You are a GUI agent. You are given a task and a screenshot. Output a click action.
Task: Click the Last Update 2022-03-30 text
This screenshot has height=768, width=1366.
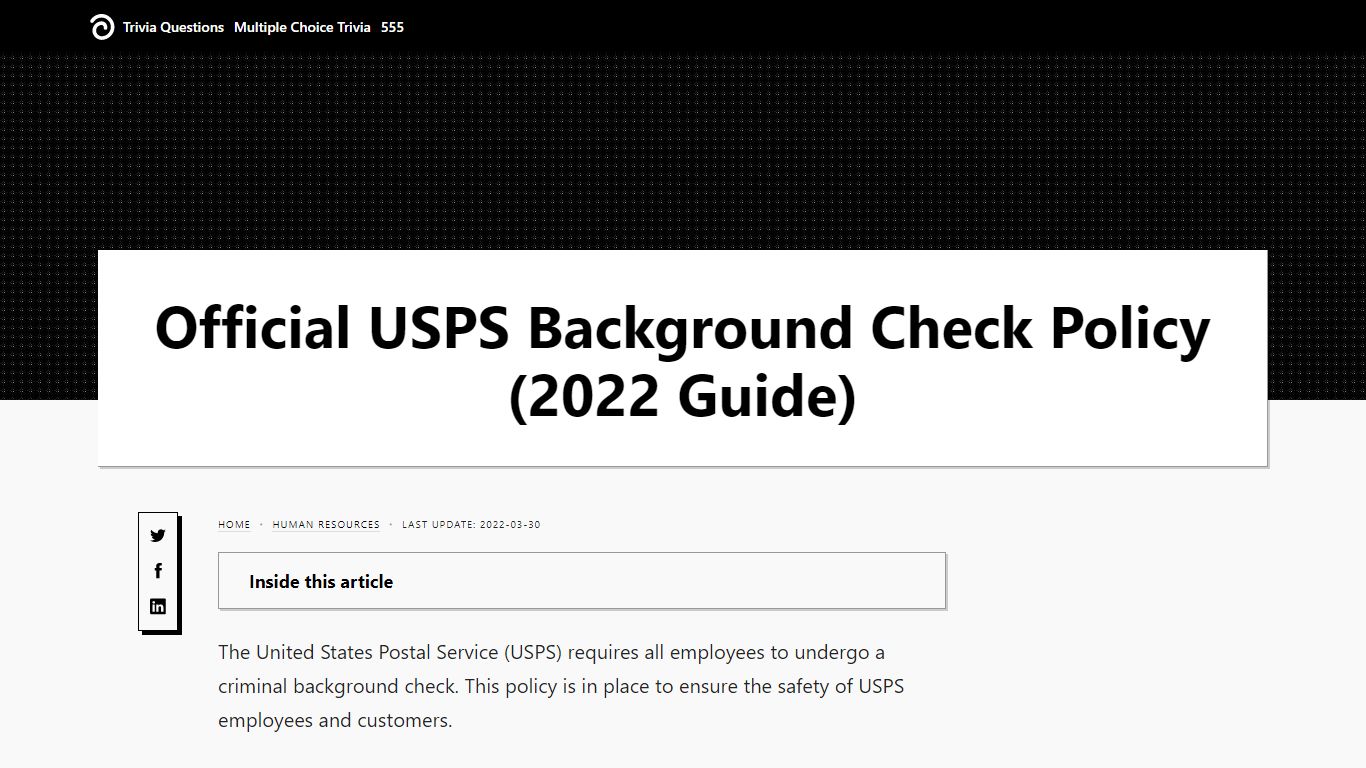click(471, 524)
